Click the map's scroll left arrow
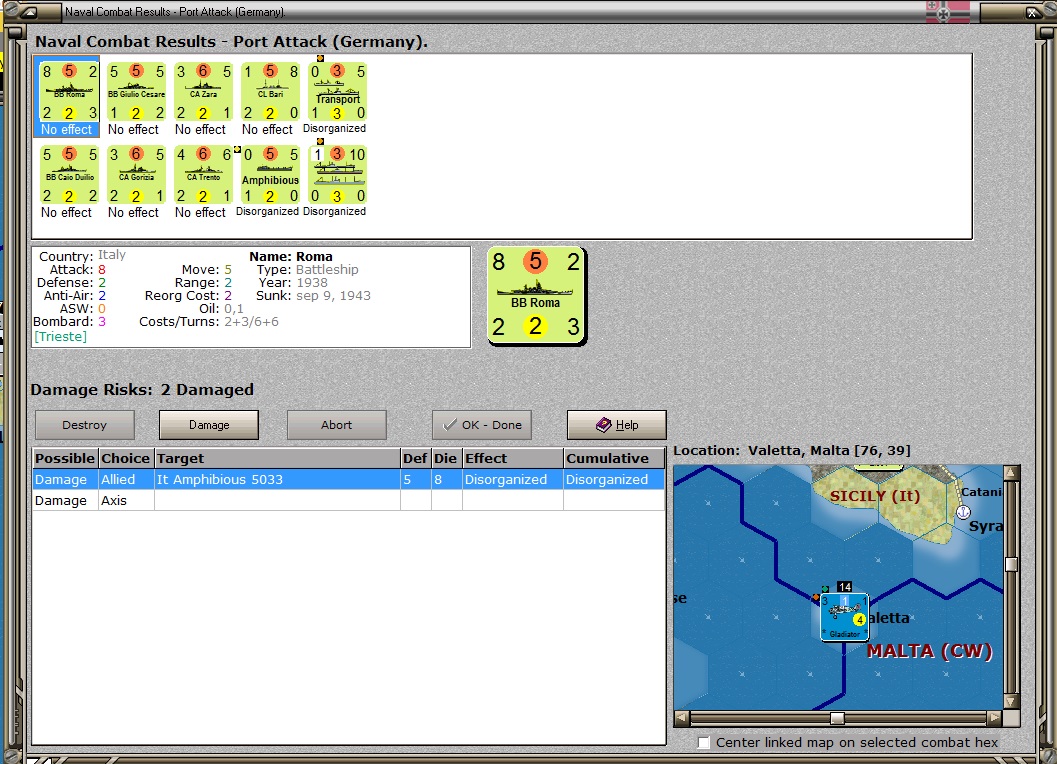 click(x=682, y=718)
